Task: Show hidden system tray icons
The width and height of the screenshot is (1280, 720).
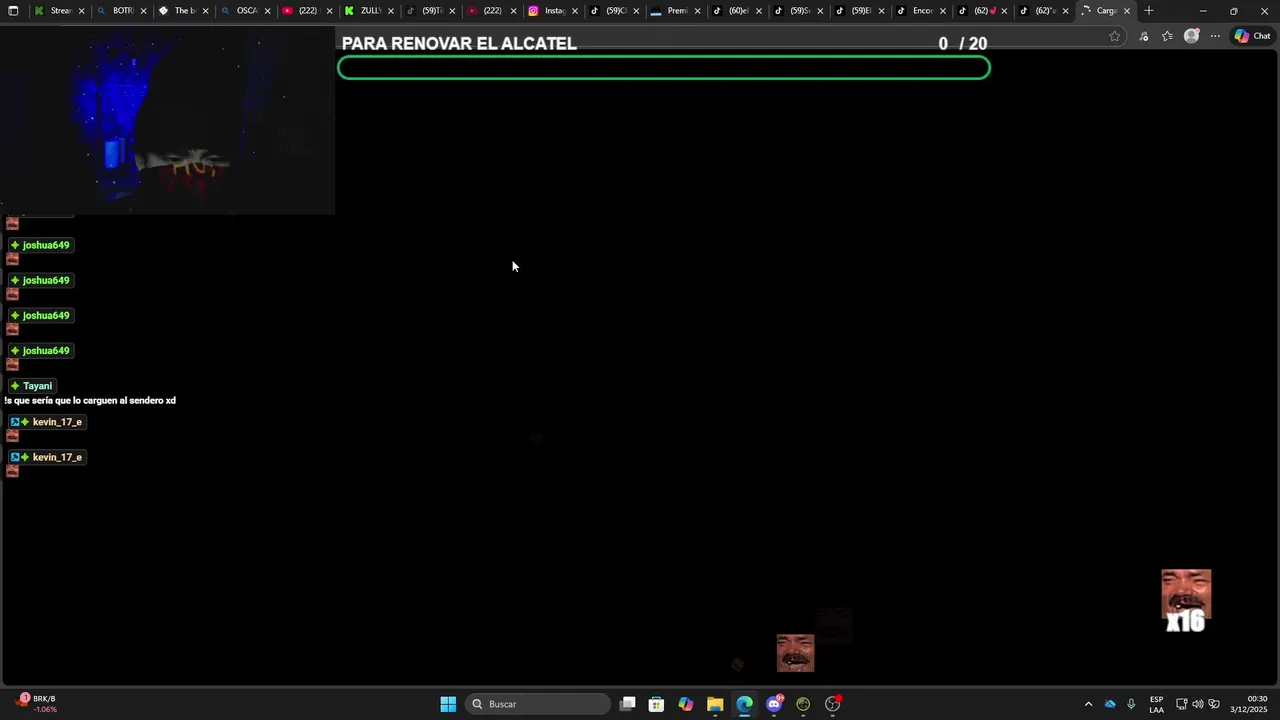Action: (1088, 704)
